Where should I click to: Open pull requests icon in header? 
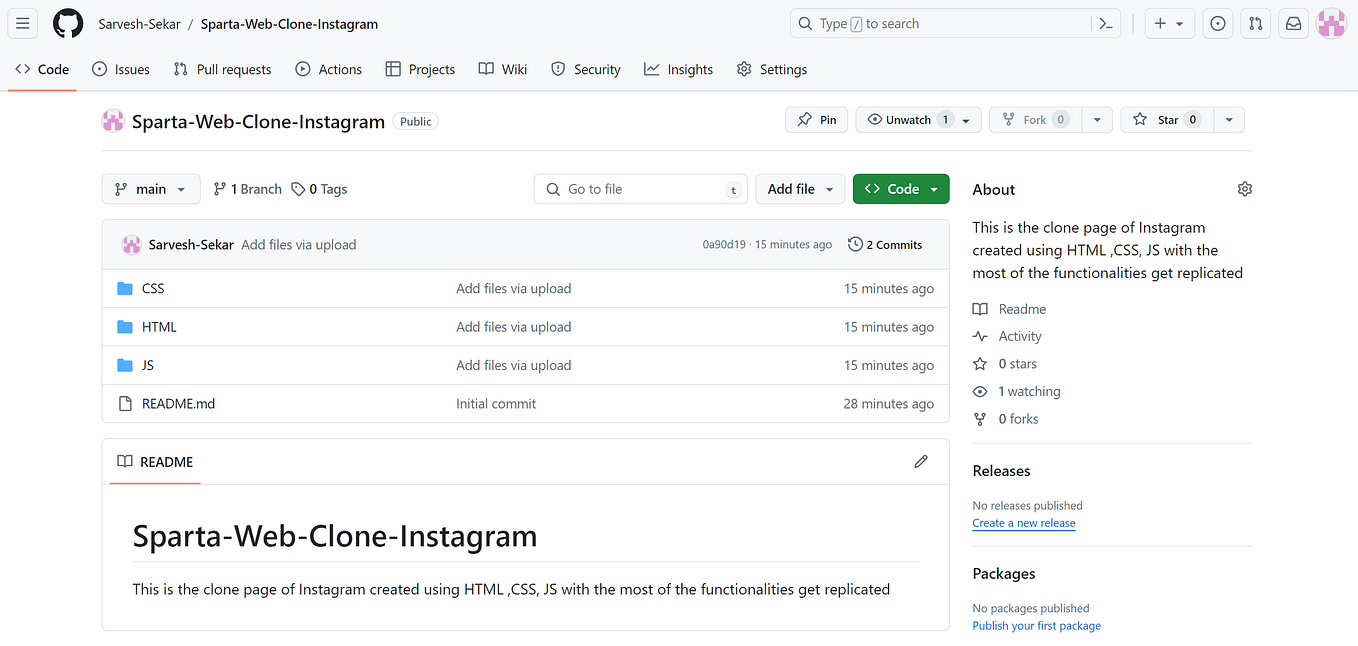(1256, 24)
